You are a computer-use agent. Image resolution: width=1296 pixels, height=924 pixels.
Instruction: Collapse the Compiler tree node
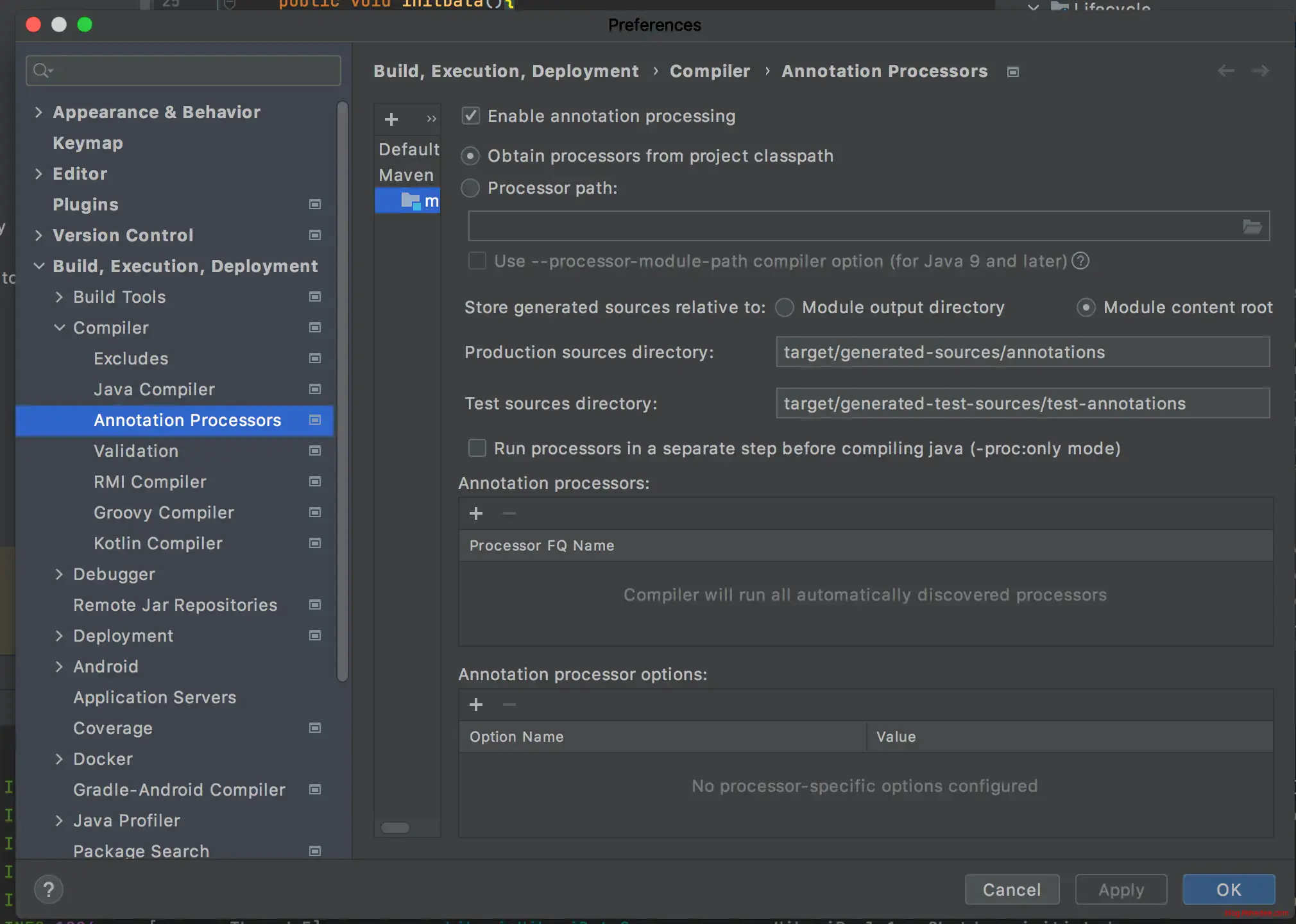60,328
